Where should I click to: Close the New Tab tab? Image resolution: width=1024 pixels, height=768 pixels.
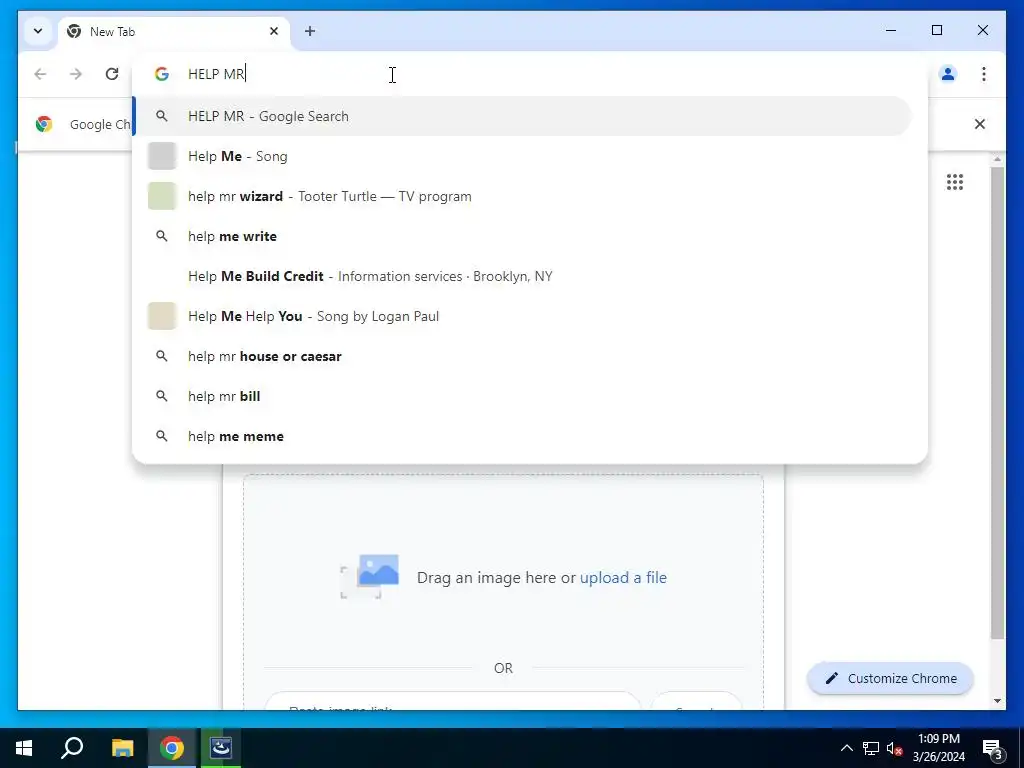tap(274, 31)
